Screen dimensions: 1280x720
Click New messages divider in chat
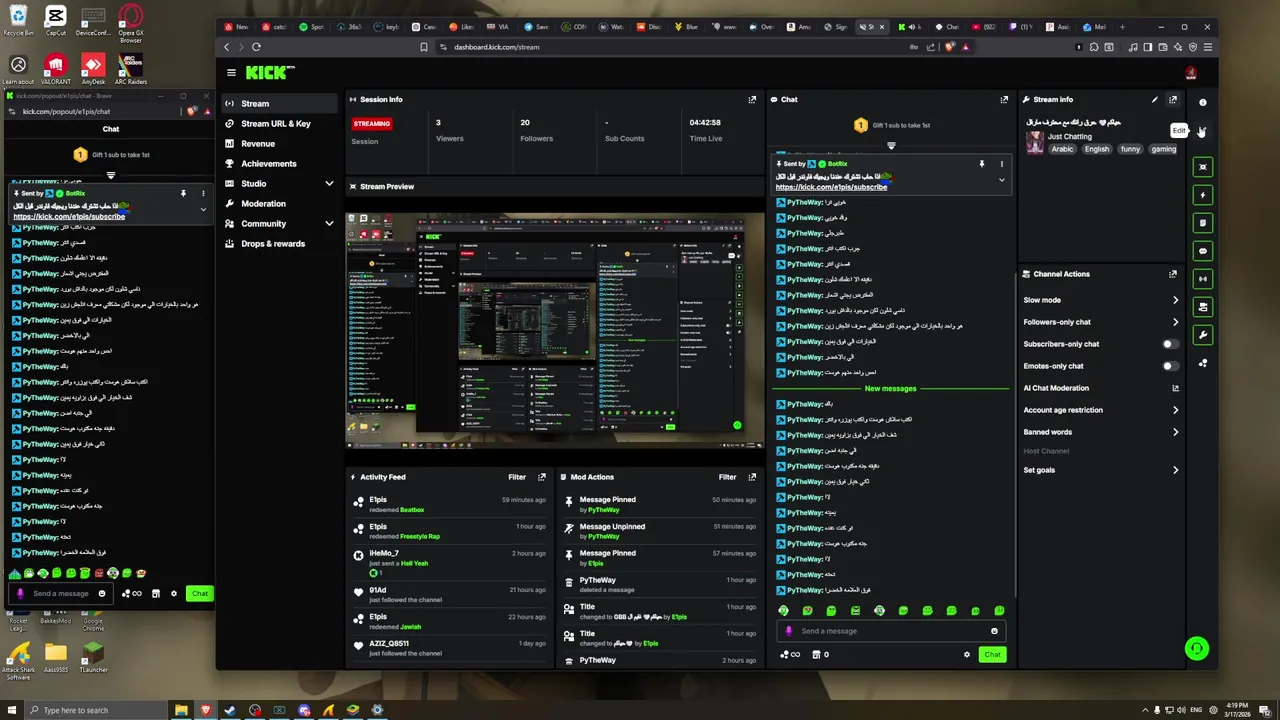coord(890,388)
